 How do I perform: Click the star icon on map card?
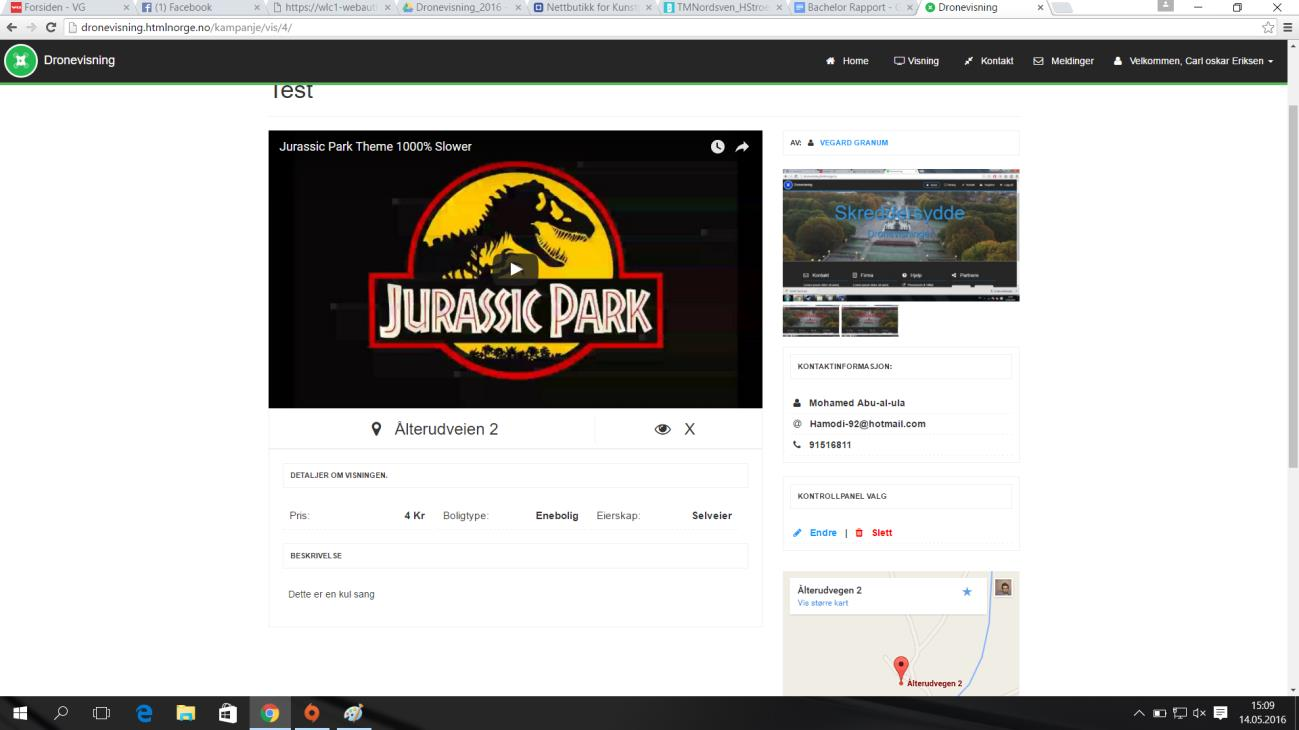(x=966, y=592)
